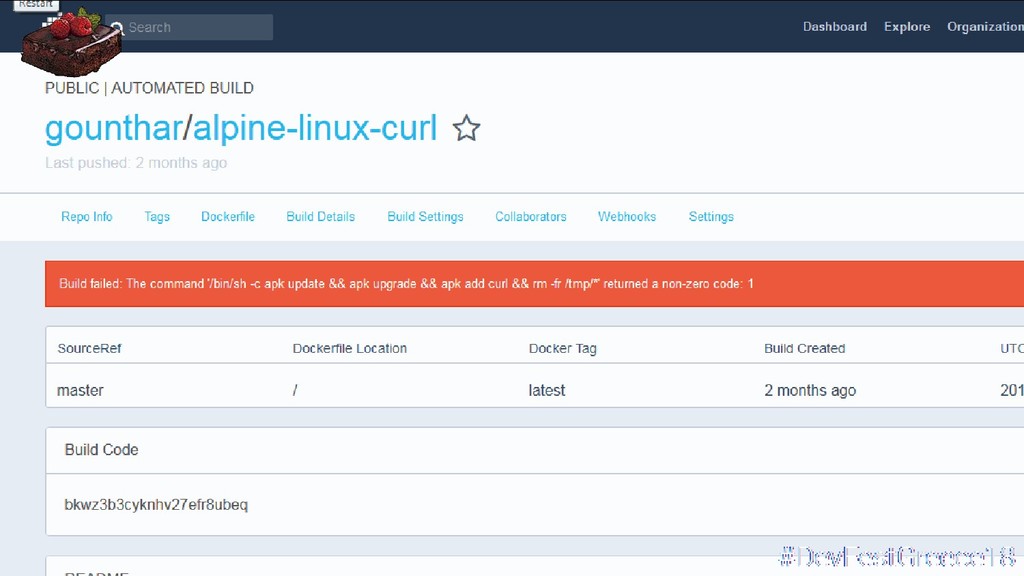Viewport: 1024px width, 576px height.
Task: Open the Build Details tab
Action: click(x=321, y=217)
